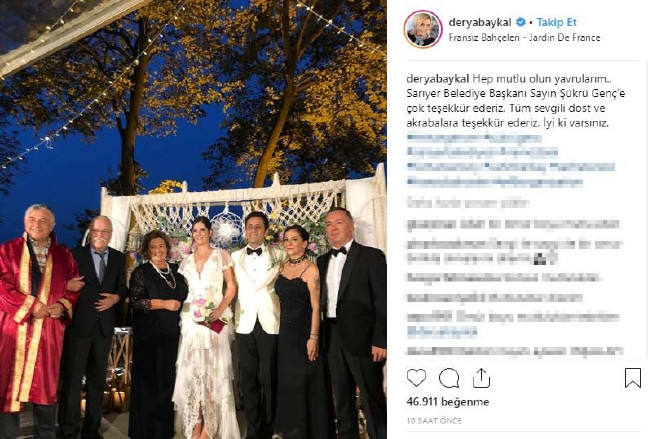This screenshot has width=648, height=439.
Task: Follow the account via Takip Et
Action: point(556,22)
